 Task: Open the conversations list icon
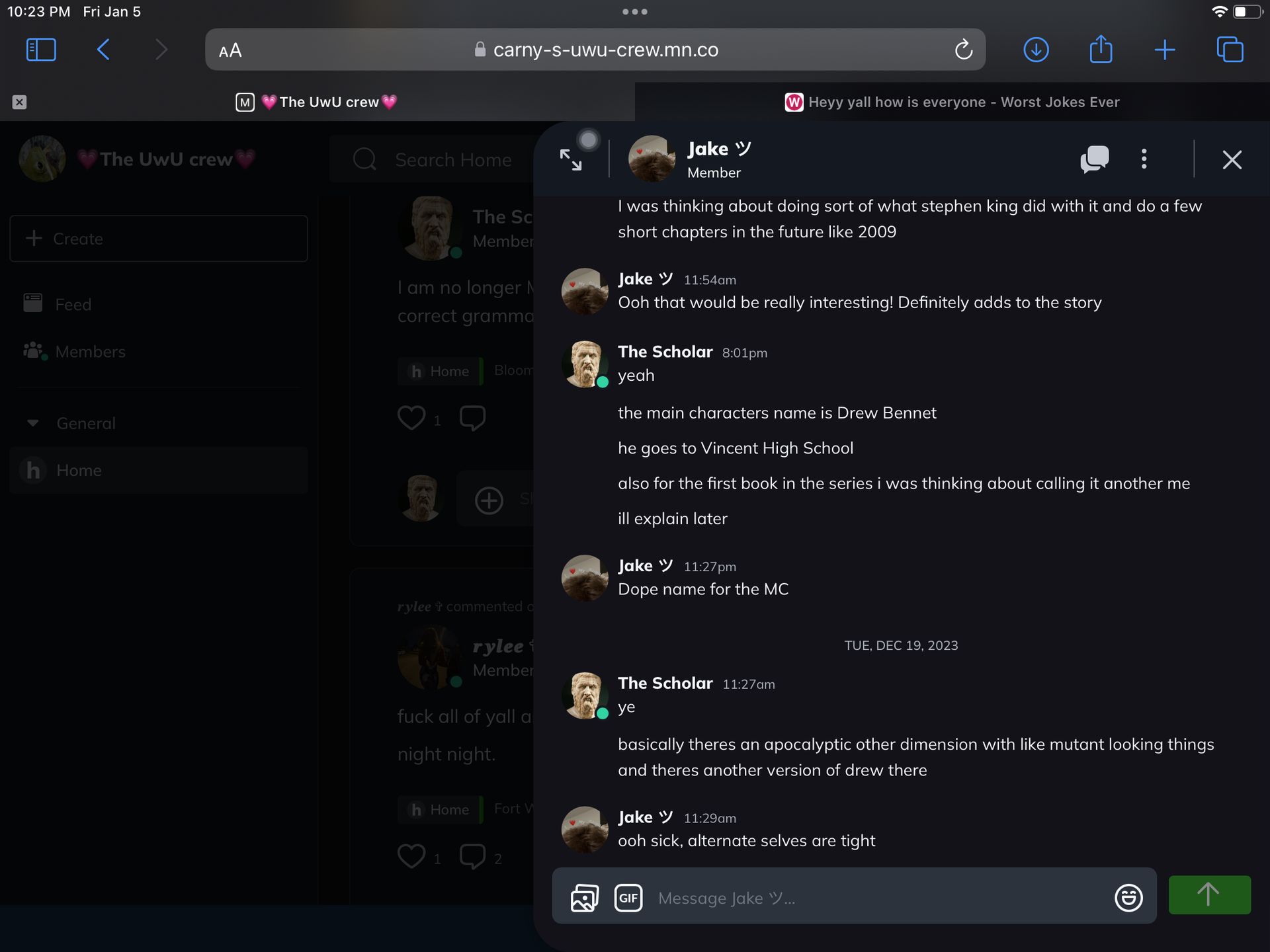(1094, 159)
